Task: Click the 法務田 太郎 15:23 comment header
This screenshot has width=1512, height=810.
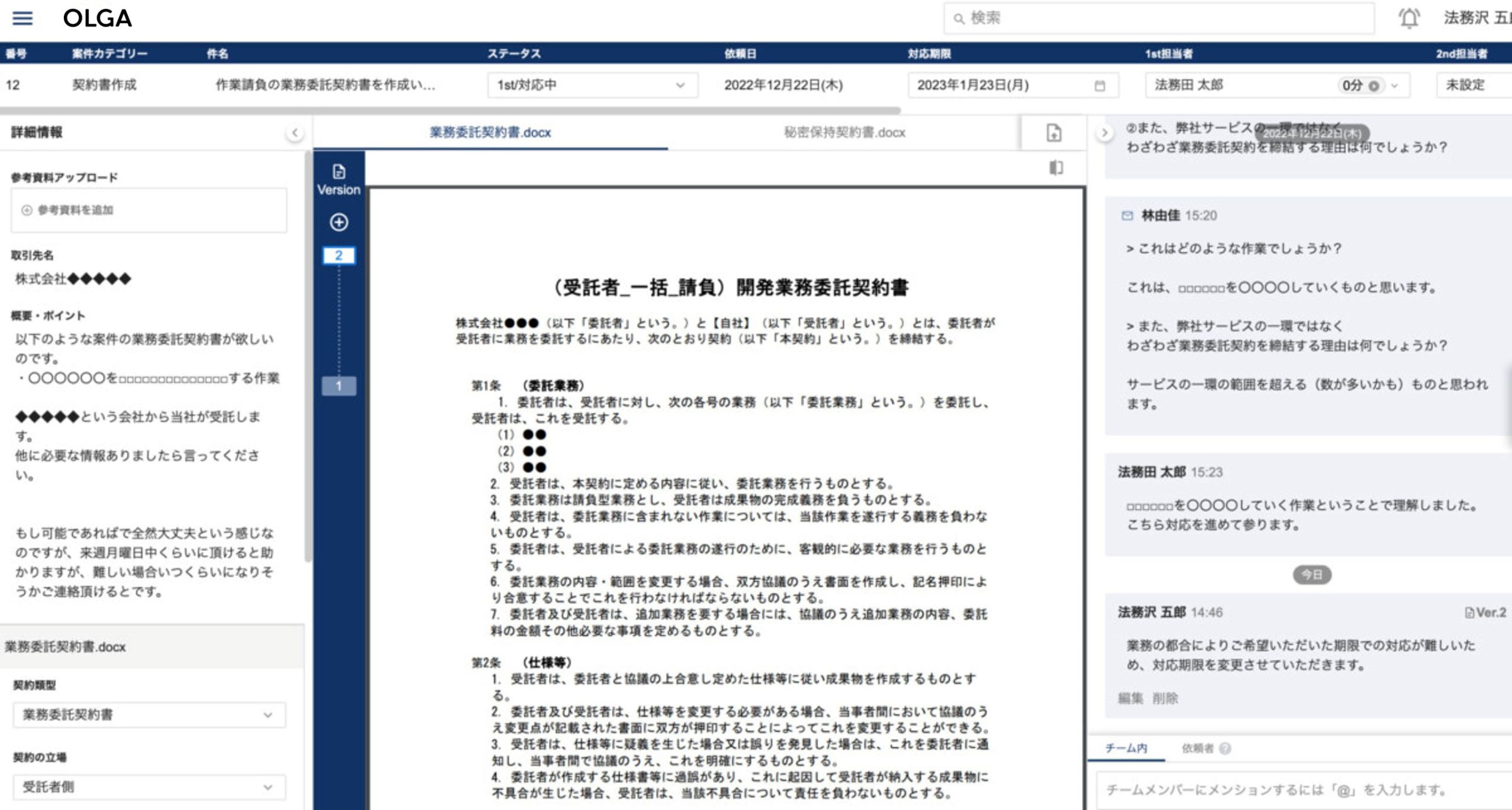Action: 1169,472
